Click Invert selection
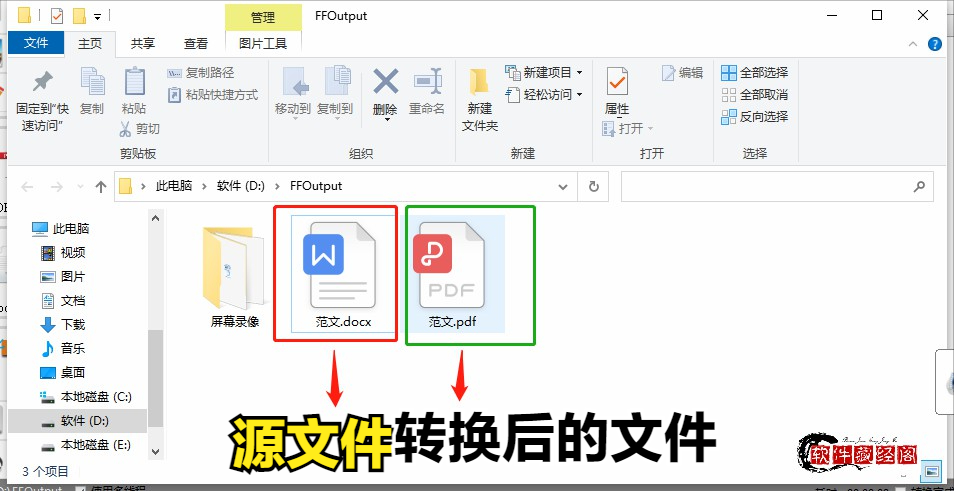Screen dimensions: 954x491 [754, 116]
